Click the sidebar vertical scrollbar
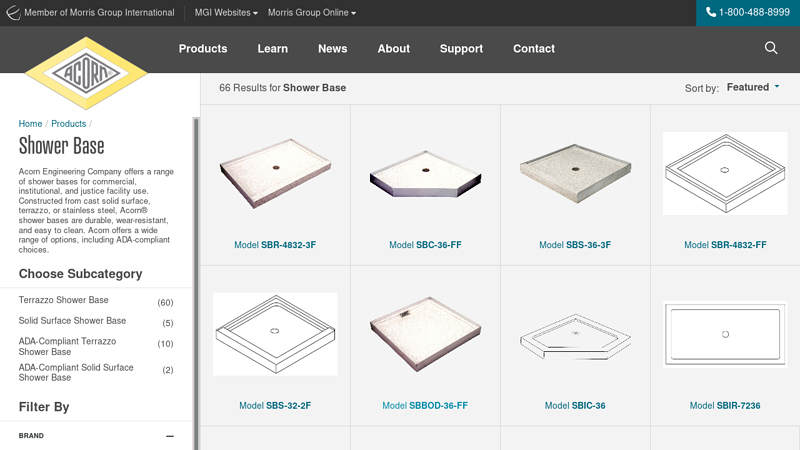Screen dimensions: 800x450 (196, 280)
